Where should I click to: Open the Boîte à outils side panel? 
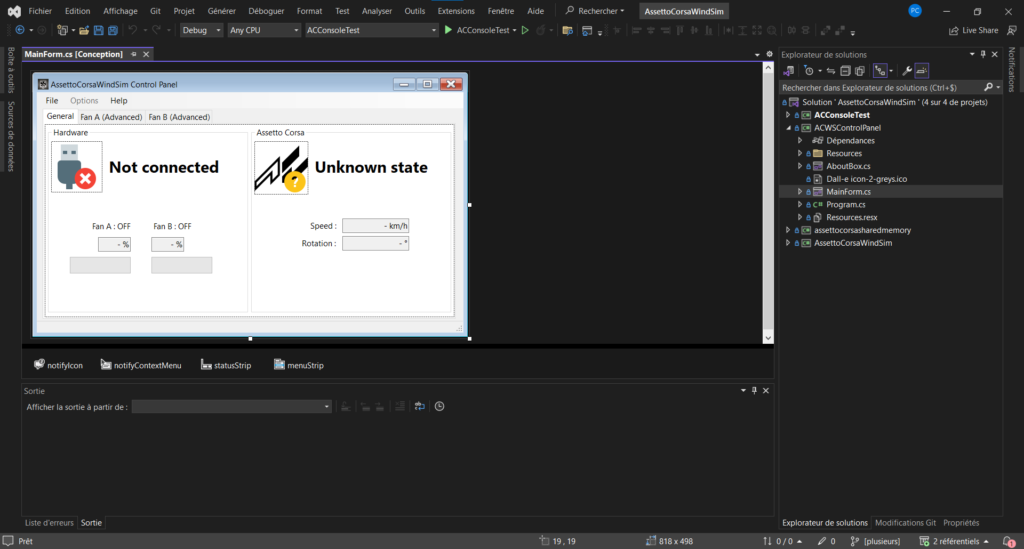click(x=10, y=70)
